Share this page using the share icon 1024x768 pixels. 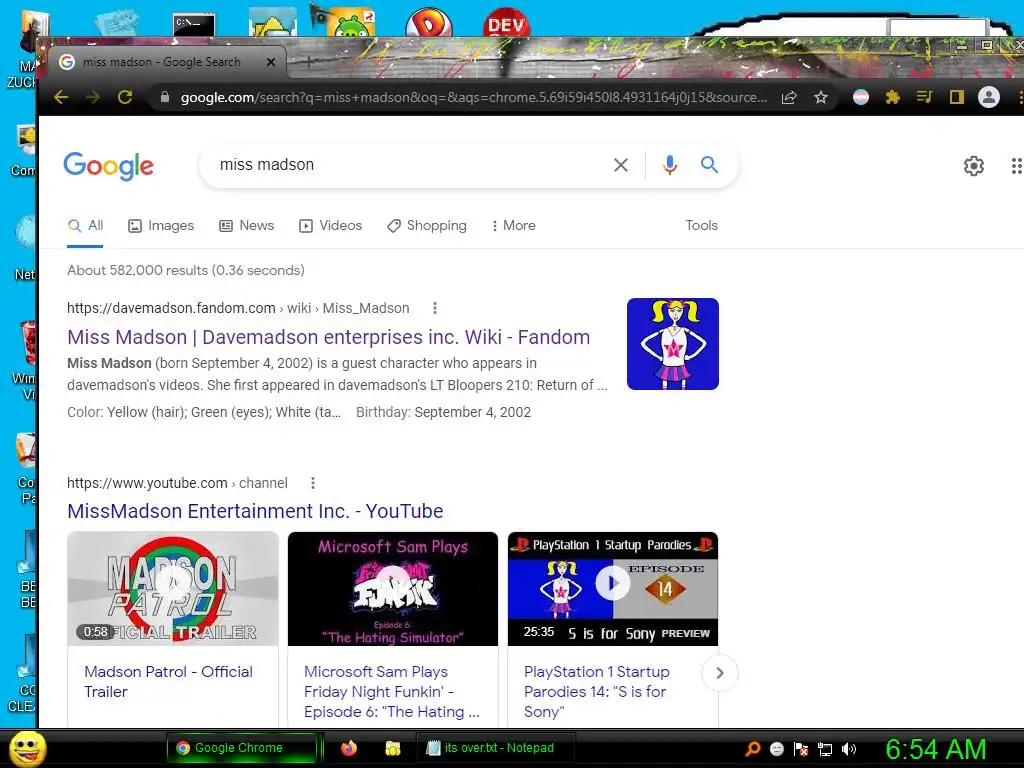tap(789, 97)
